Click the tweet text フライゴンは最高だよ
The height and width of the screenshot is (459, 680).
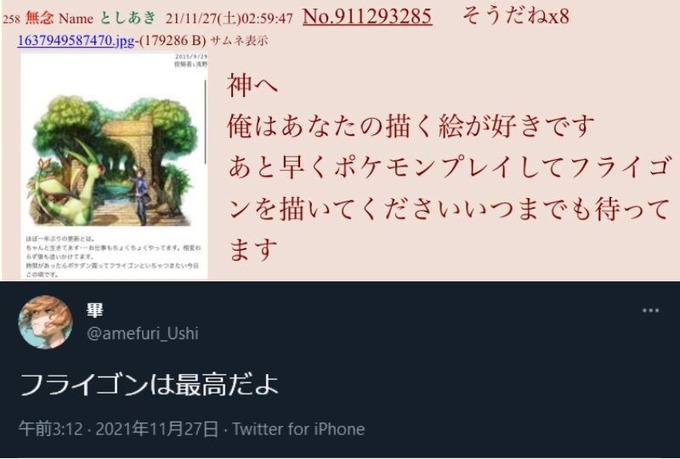click(x=149, y=384)
